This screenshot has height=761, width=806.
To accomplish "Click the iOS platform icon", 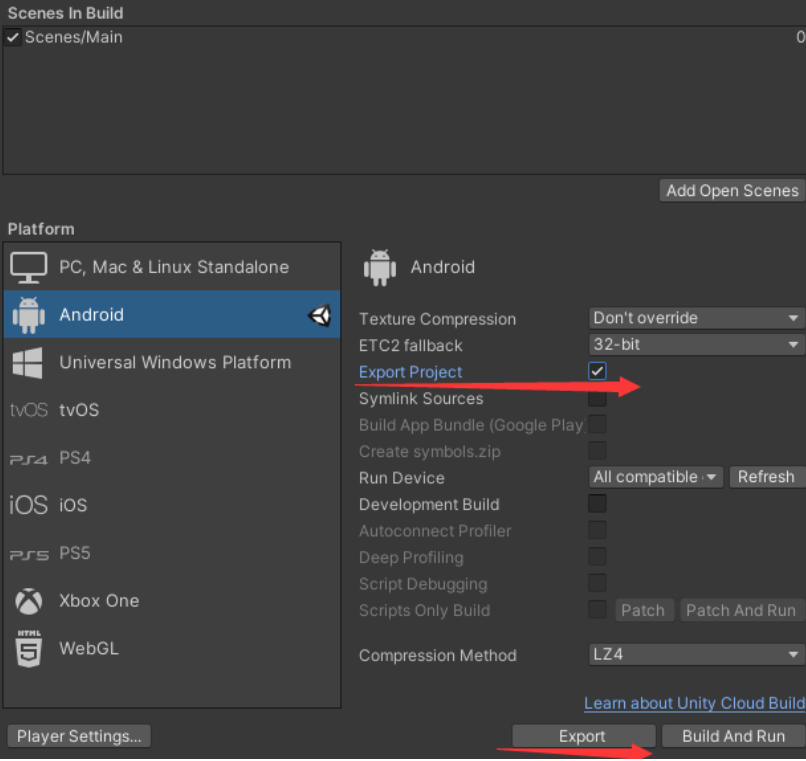I will 28,505.
